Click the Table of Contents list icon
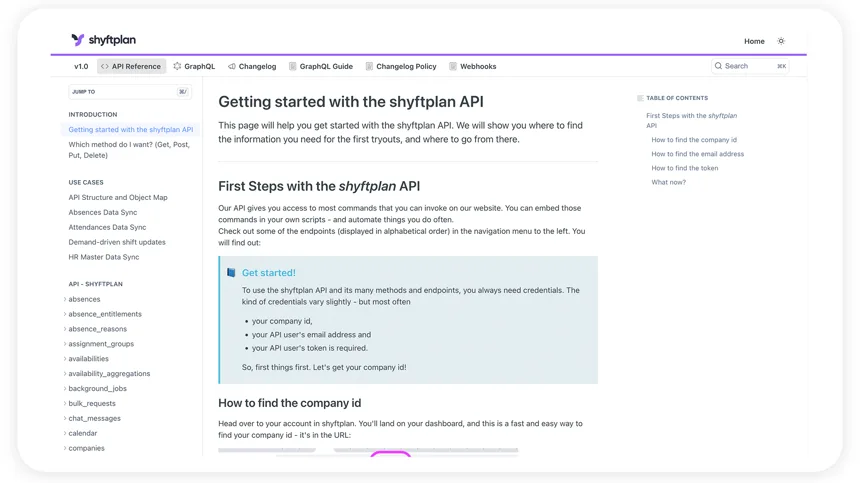The height and width of the screenshot is (483, 860). click(640, 98)
